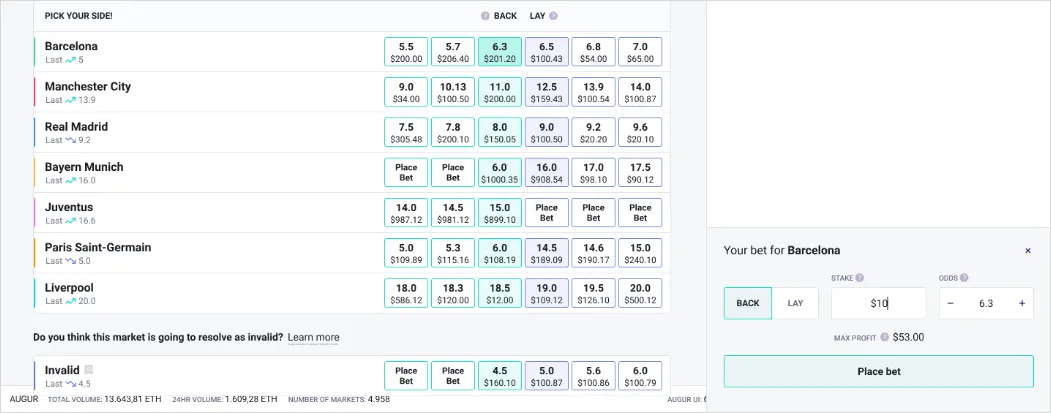The width and height of the screenshot is (1051, 413).
Task: Select Barcelona lay odds 7.0
Action: pos(640,52)
